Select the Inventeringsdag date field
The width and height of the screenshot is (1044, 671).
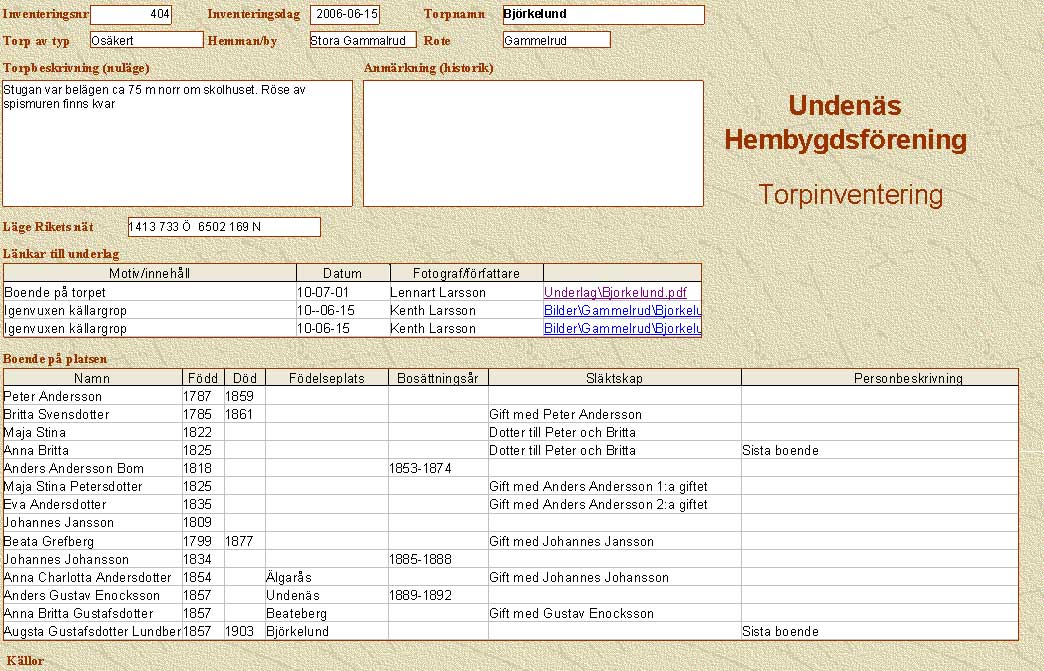tap(345, 15)
